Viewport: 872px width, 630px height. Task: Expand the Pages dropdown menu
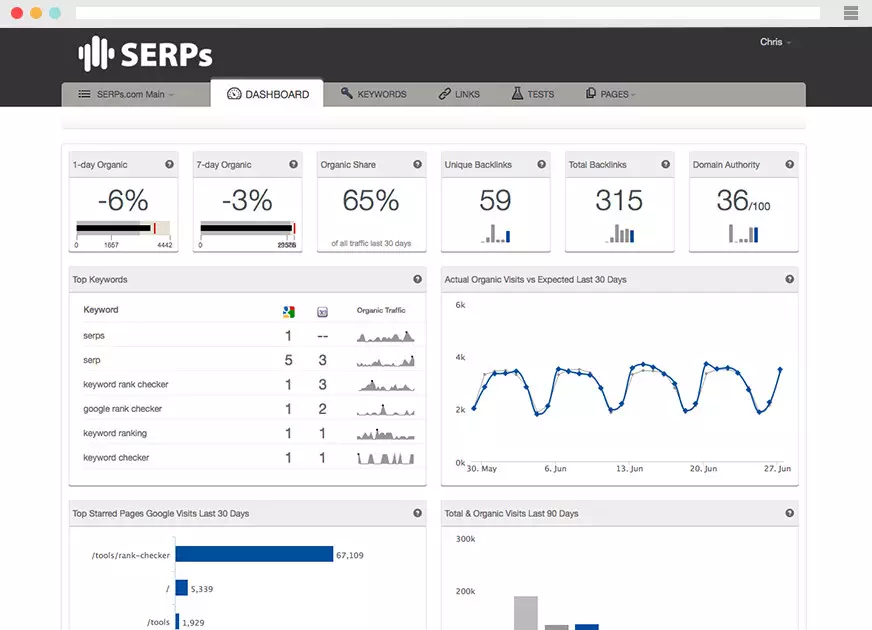pyautogui.click(x=610, y=95)
